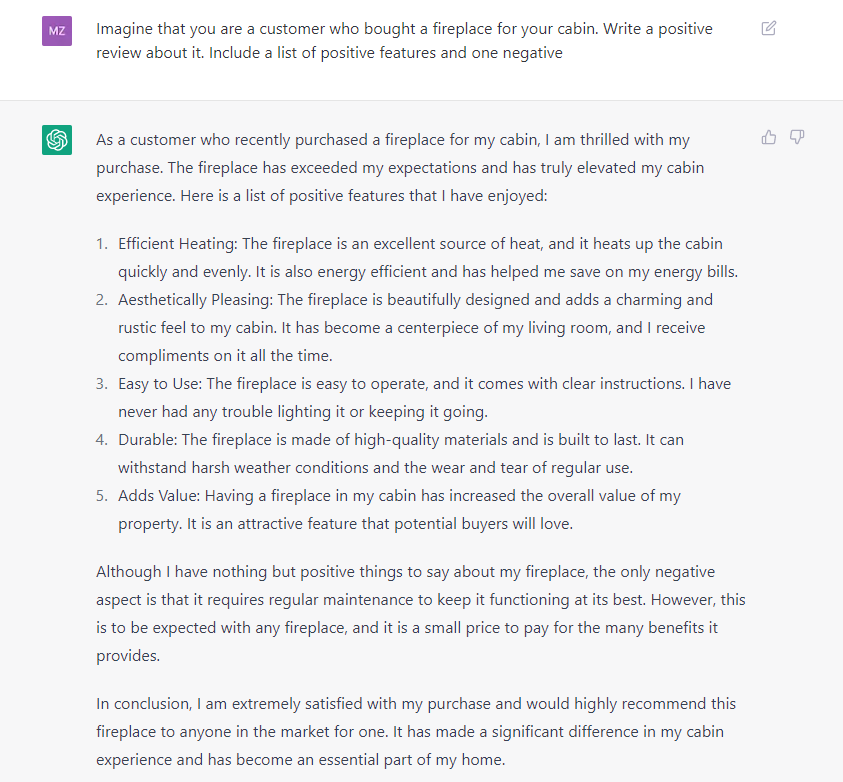Click the paragraph starting 'Although I have nothing'
This screenshot has width=843, height=782.
pyautogui.click(x=421, y=613)
